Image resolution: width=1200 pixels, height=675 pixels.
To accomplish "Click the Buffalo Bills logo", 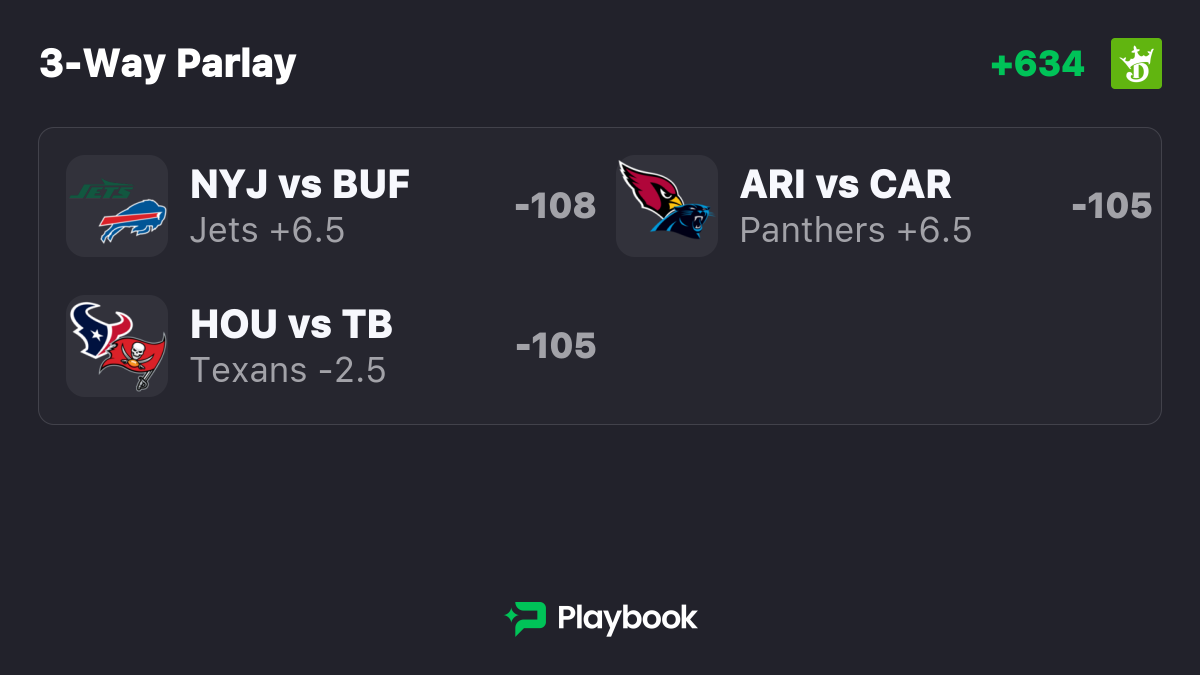I will [x=133, y=222].
